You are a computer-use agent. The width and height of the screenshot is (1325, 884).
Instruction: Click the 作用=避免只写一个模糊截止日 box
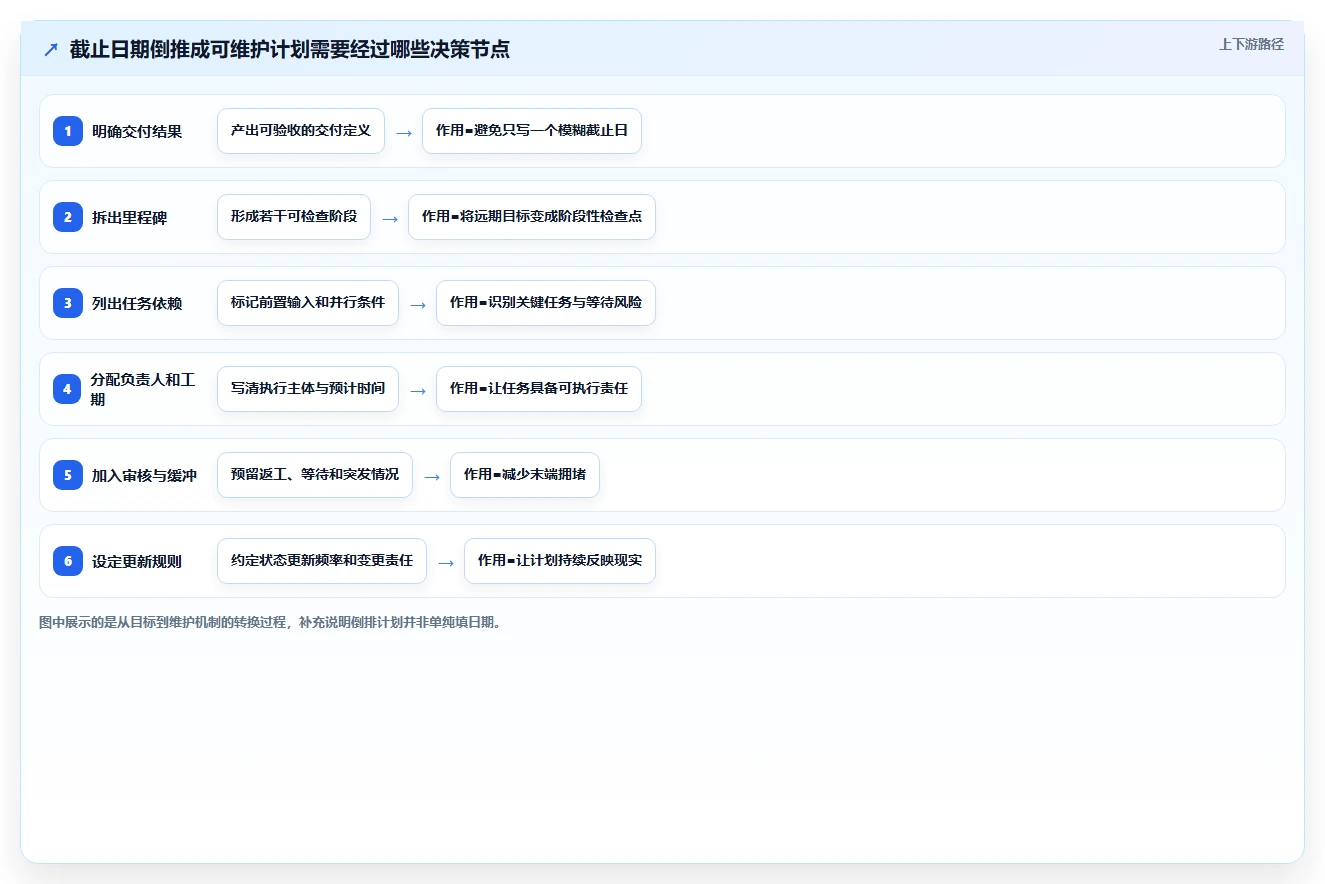532,131
